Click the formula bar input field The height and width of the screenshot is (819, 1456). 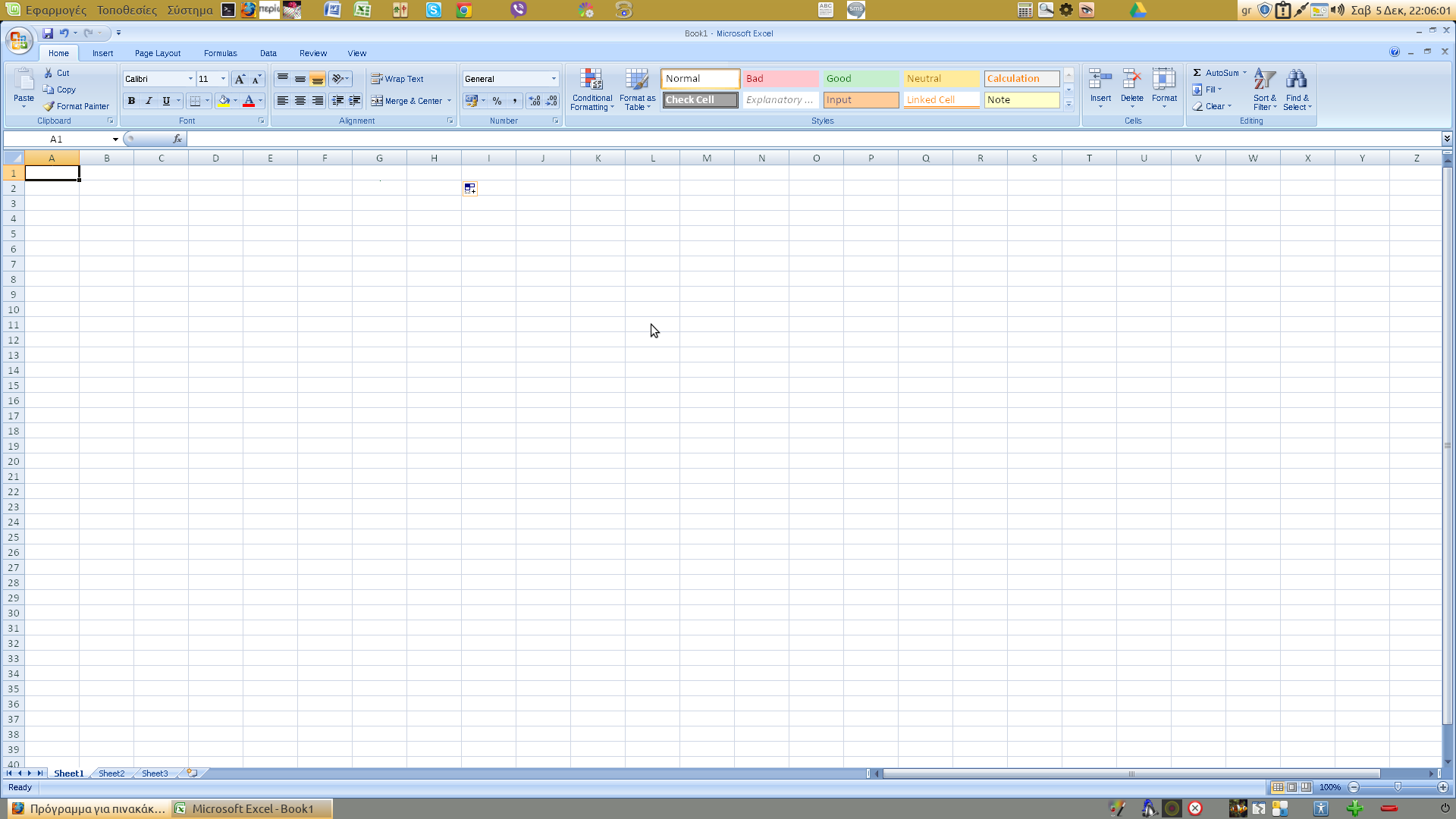[x=814, y=139]
